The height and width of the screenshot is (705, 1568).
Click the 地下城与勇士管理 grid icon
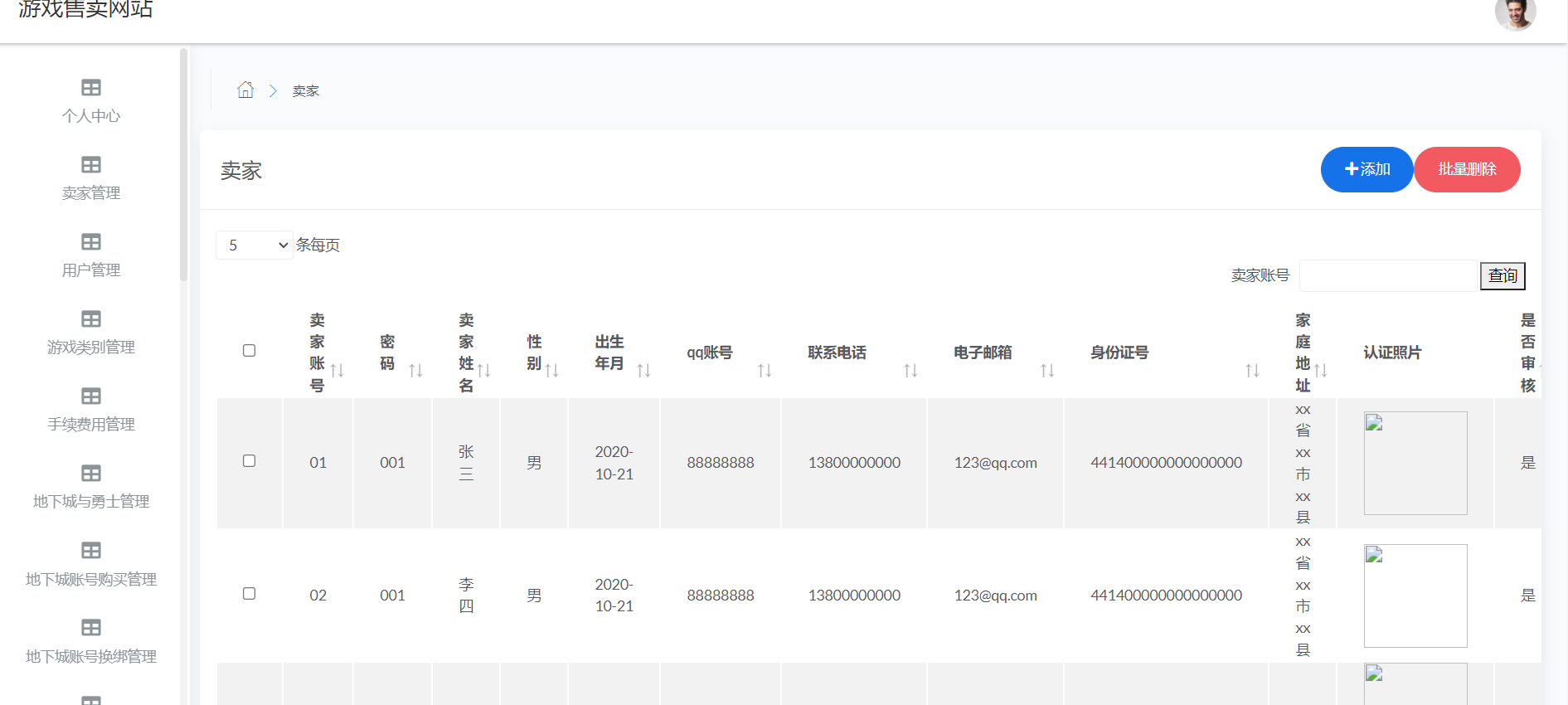pyautogui.click(x=91, y=473)
